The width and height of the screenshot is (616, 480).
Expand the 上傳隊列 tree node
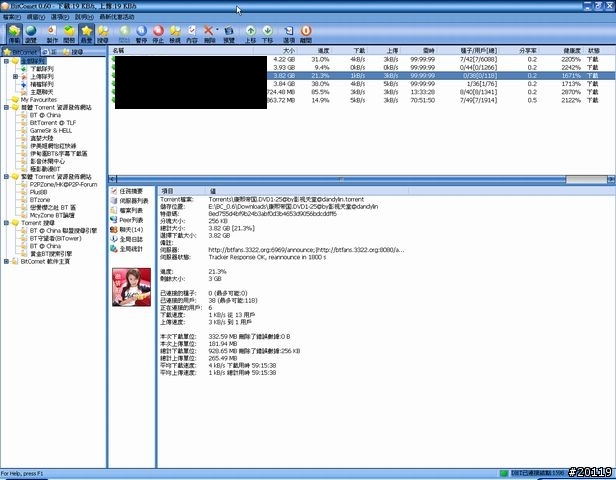coord(15,77)
